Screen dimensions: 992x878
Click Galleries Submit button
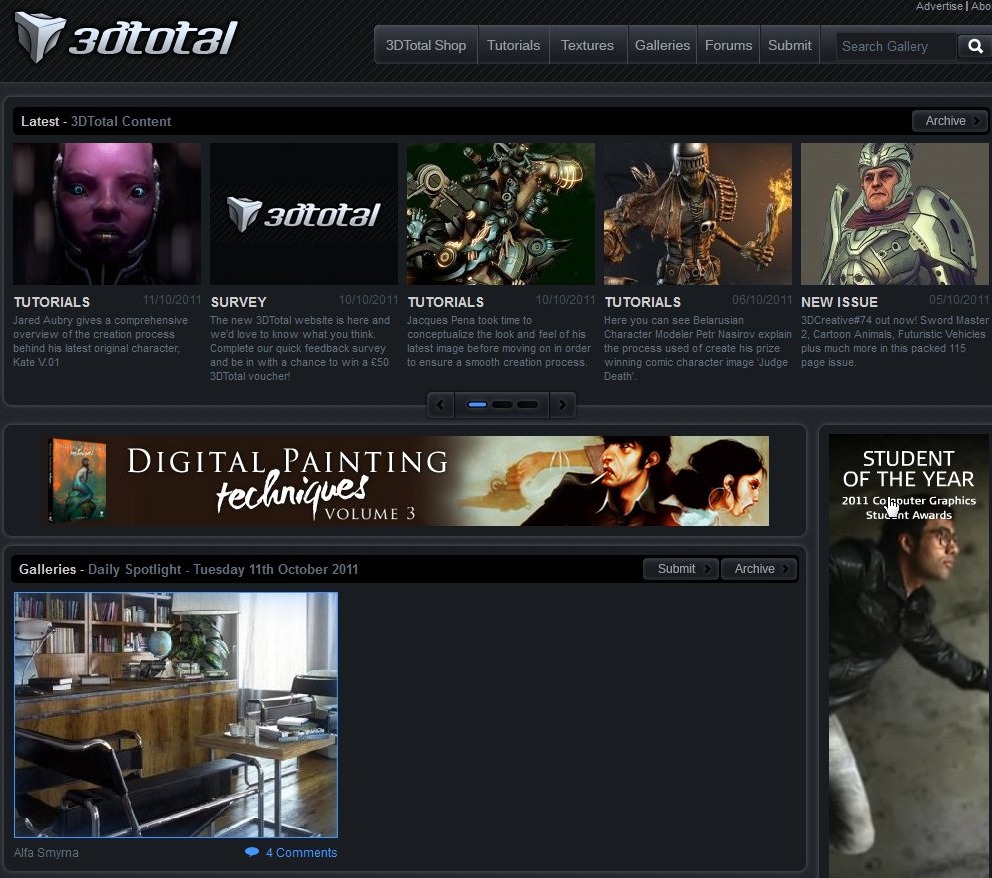click(681, 569)
